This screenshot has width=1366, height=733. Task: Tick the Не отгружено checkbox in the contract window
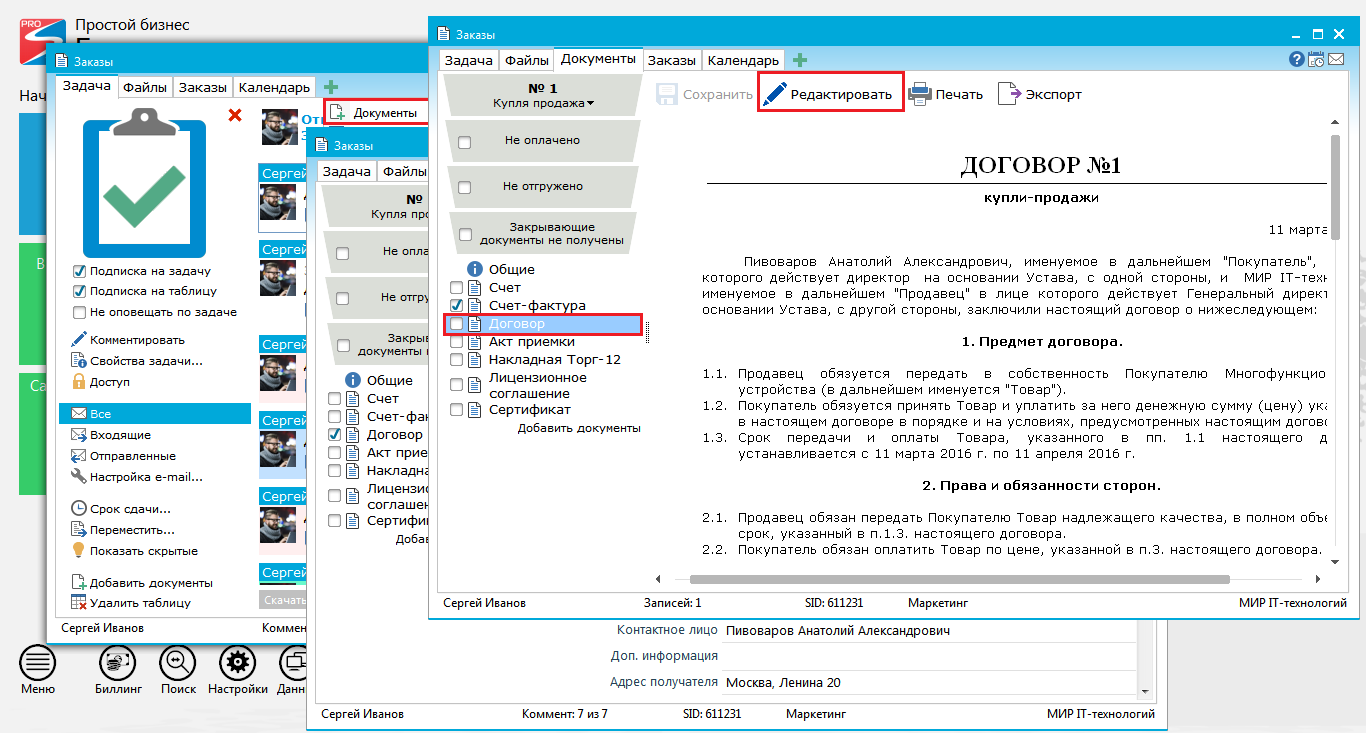coord(464,187)
